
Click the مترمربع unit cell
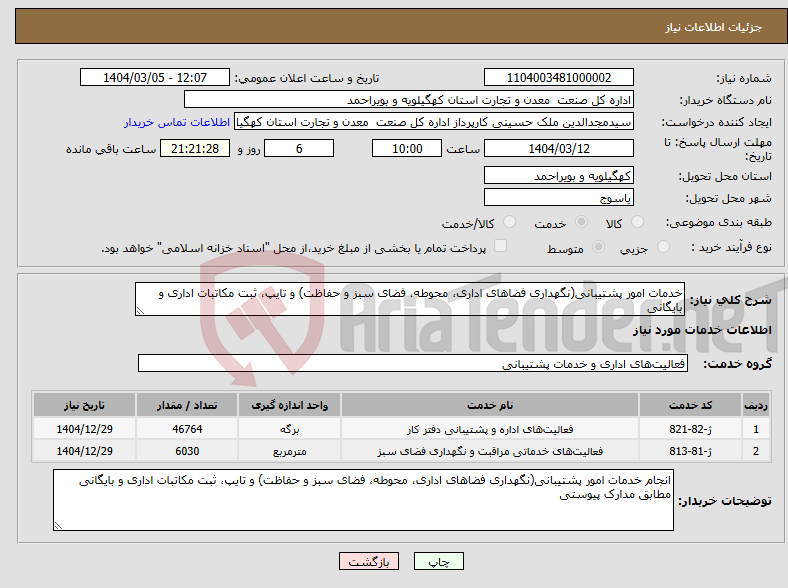point(289,451)
